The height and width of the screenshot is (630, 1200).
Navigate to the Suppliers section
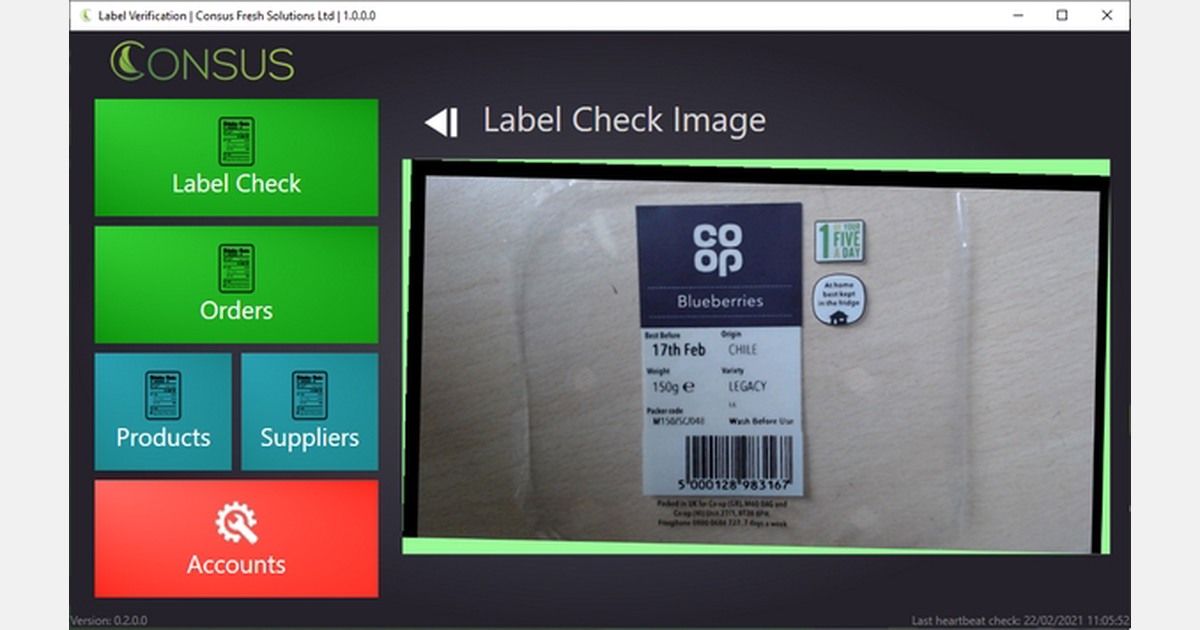pyautogui.click(x=309, y=410)
